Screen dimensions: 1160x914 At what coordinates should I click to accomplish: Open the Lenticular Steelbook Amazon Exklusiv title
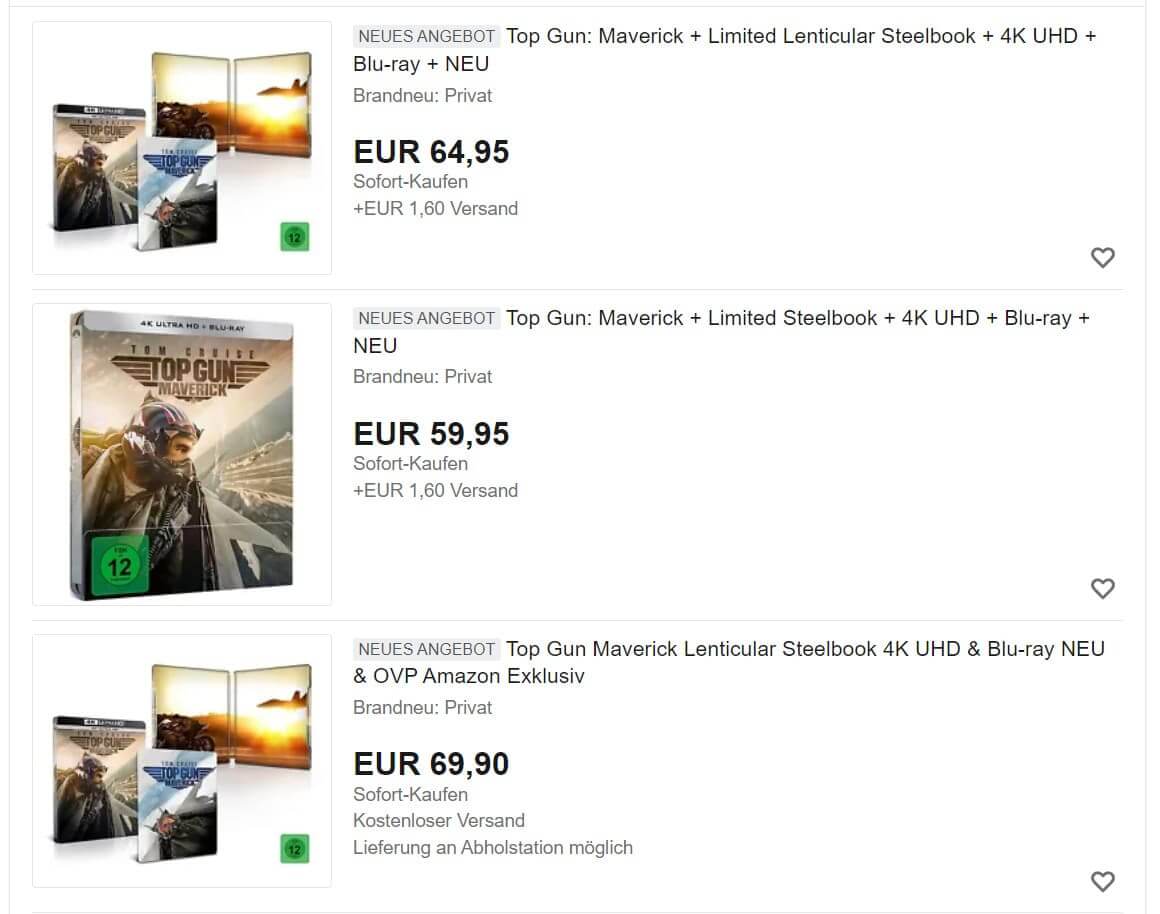(729, 662)
